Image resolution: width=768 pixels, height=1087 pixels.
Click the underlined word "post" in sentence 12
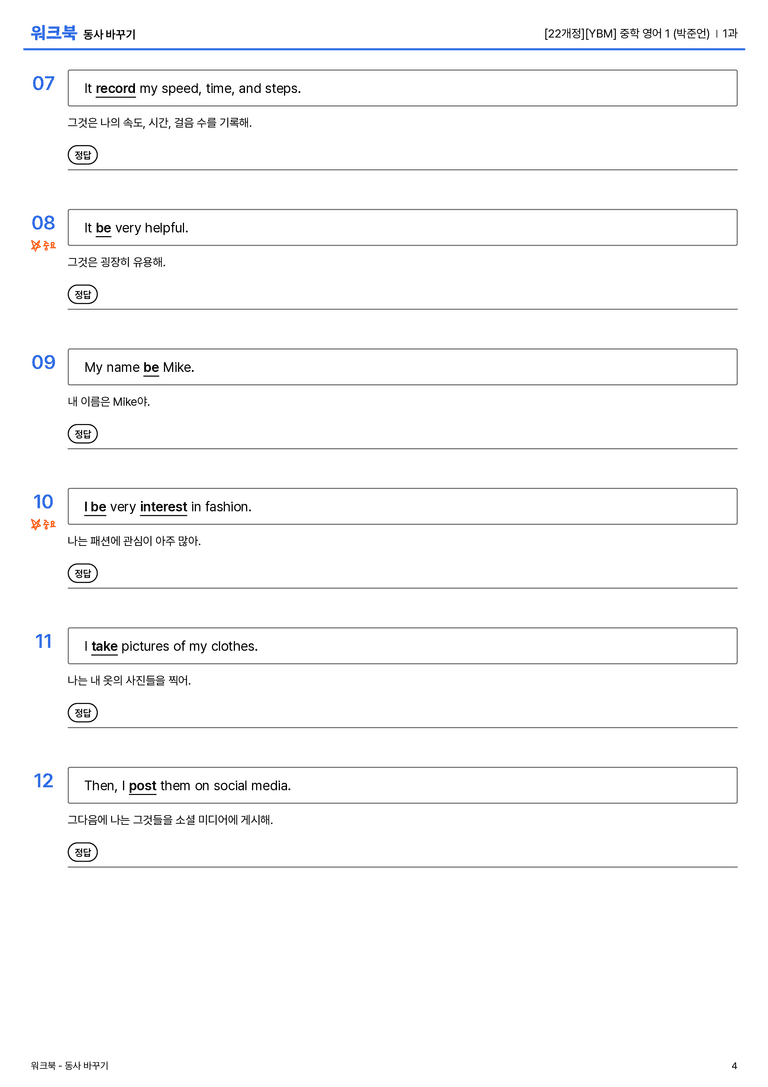coord(142,785)
